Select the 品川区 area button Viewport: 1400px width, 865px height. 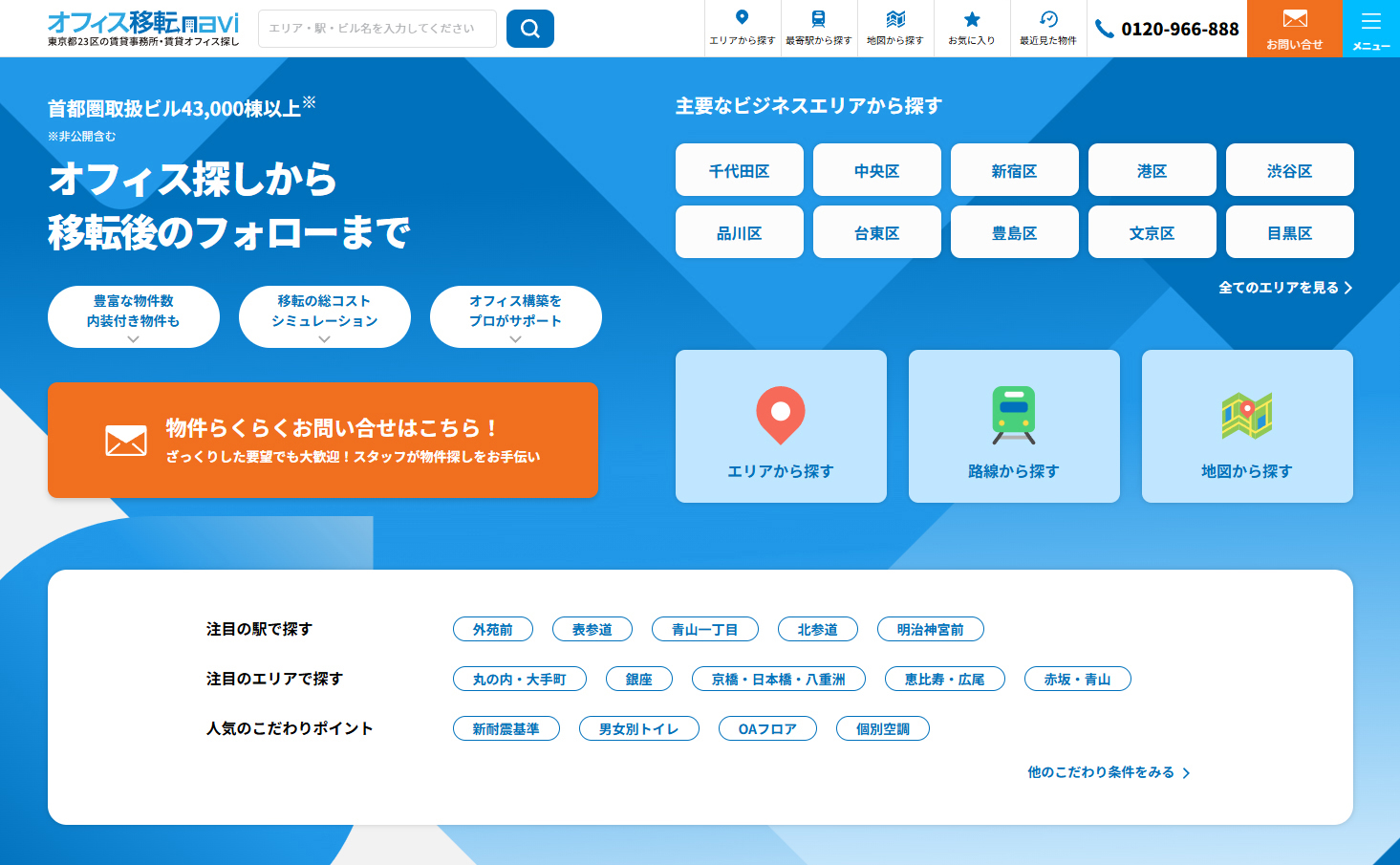tap(740, 232)
